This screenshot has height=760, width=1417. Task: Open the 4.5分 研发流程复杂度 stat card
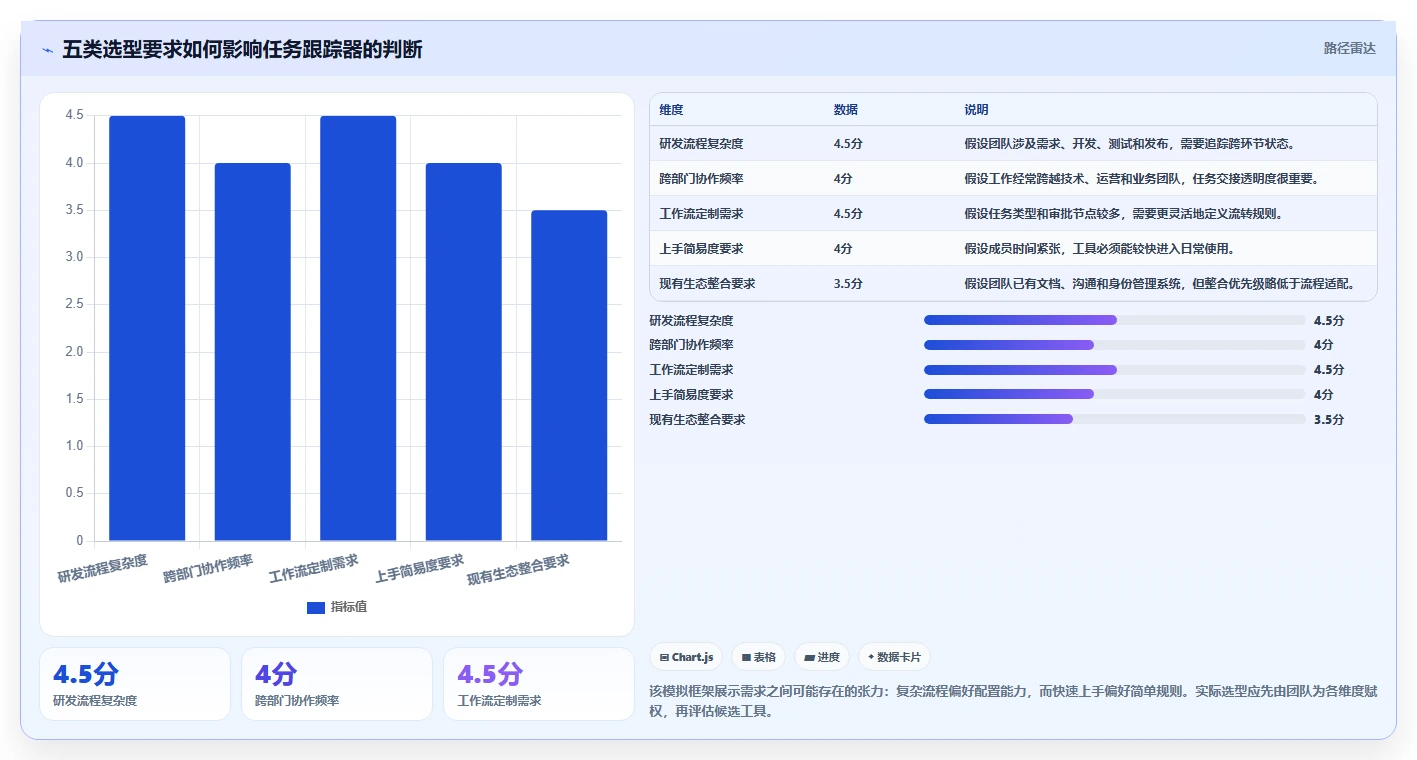click(135, 684)
